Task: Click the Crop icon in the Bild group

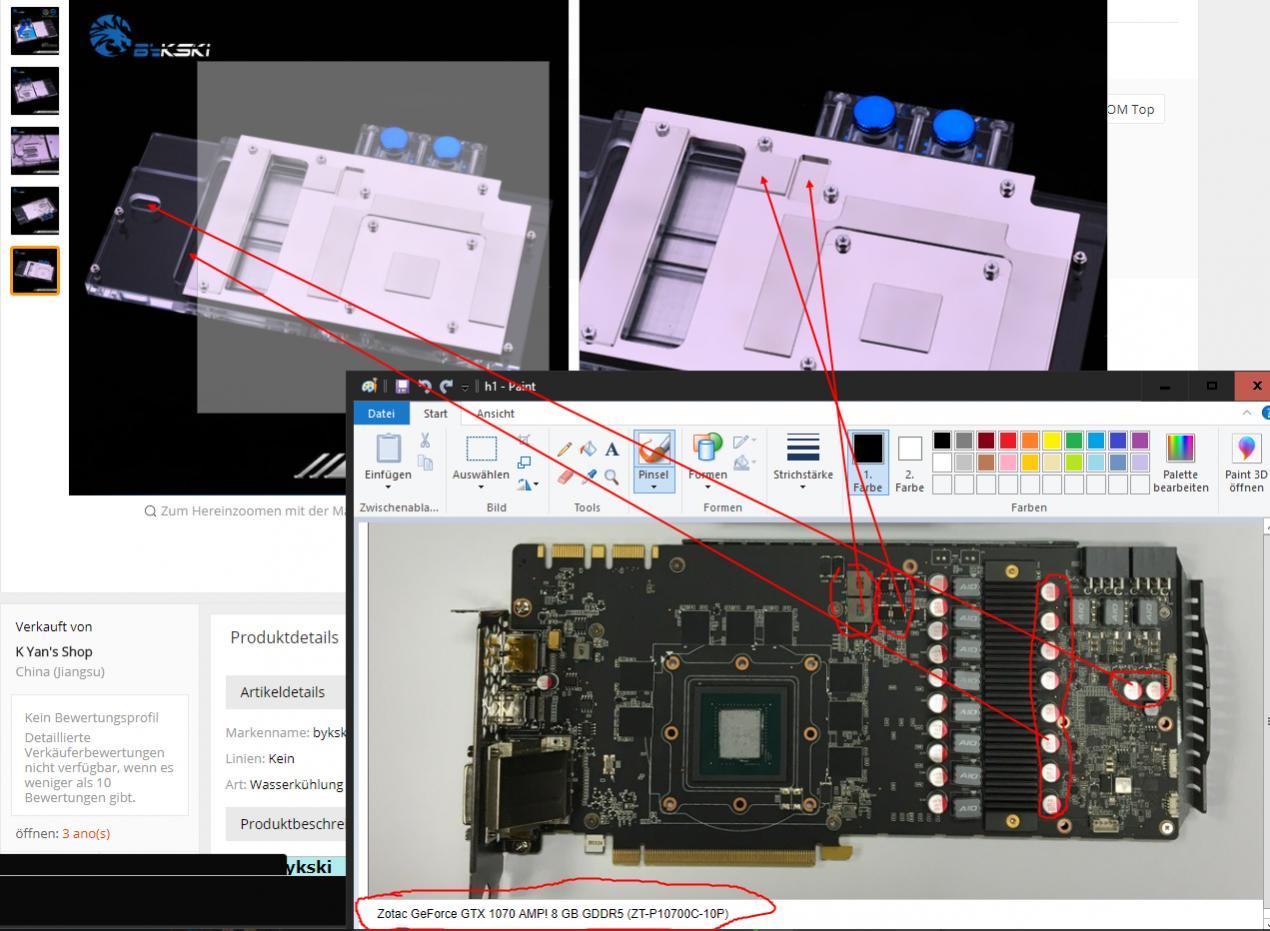Action: tap(524, 440)
